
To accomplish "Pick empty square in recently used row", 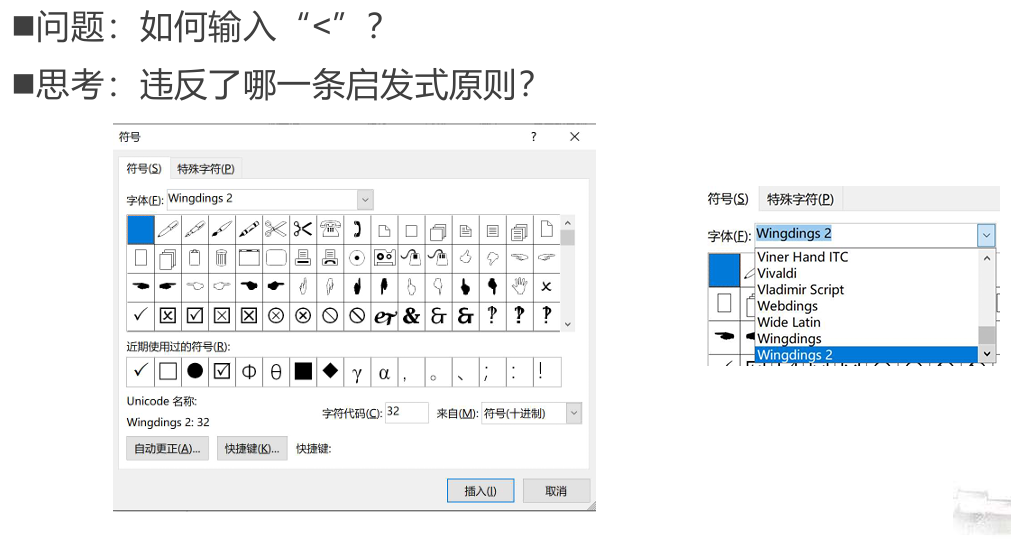I will pos(168,371).
